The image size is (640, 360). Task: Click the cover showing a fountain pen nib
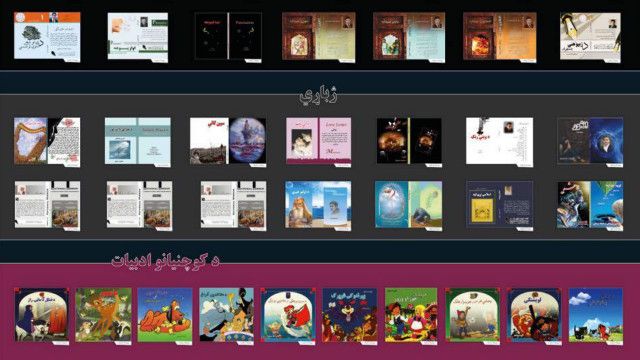pyautogui.click(x=590, y=37)
